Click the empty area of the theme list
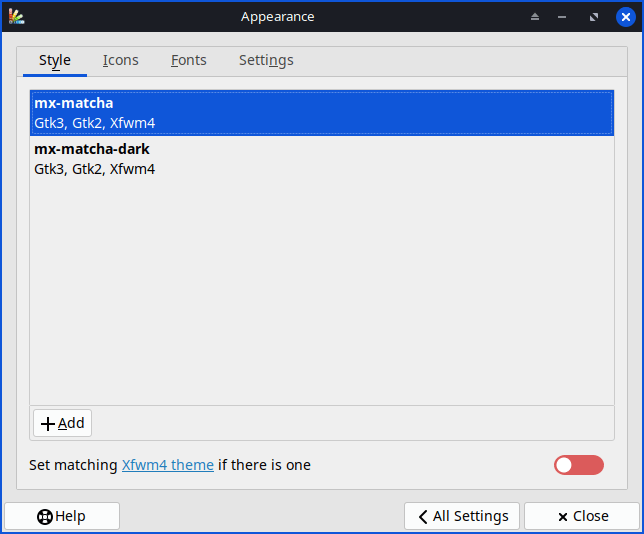Image resolution: width=644 pixels, height=534 pixels. tap(321, 290)
